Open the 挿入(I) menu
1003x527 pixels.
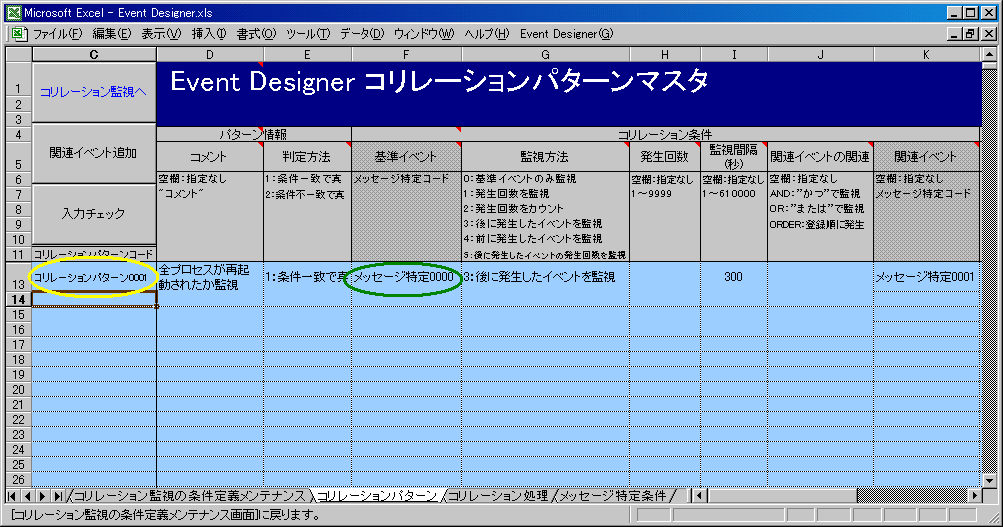[209, 34]
